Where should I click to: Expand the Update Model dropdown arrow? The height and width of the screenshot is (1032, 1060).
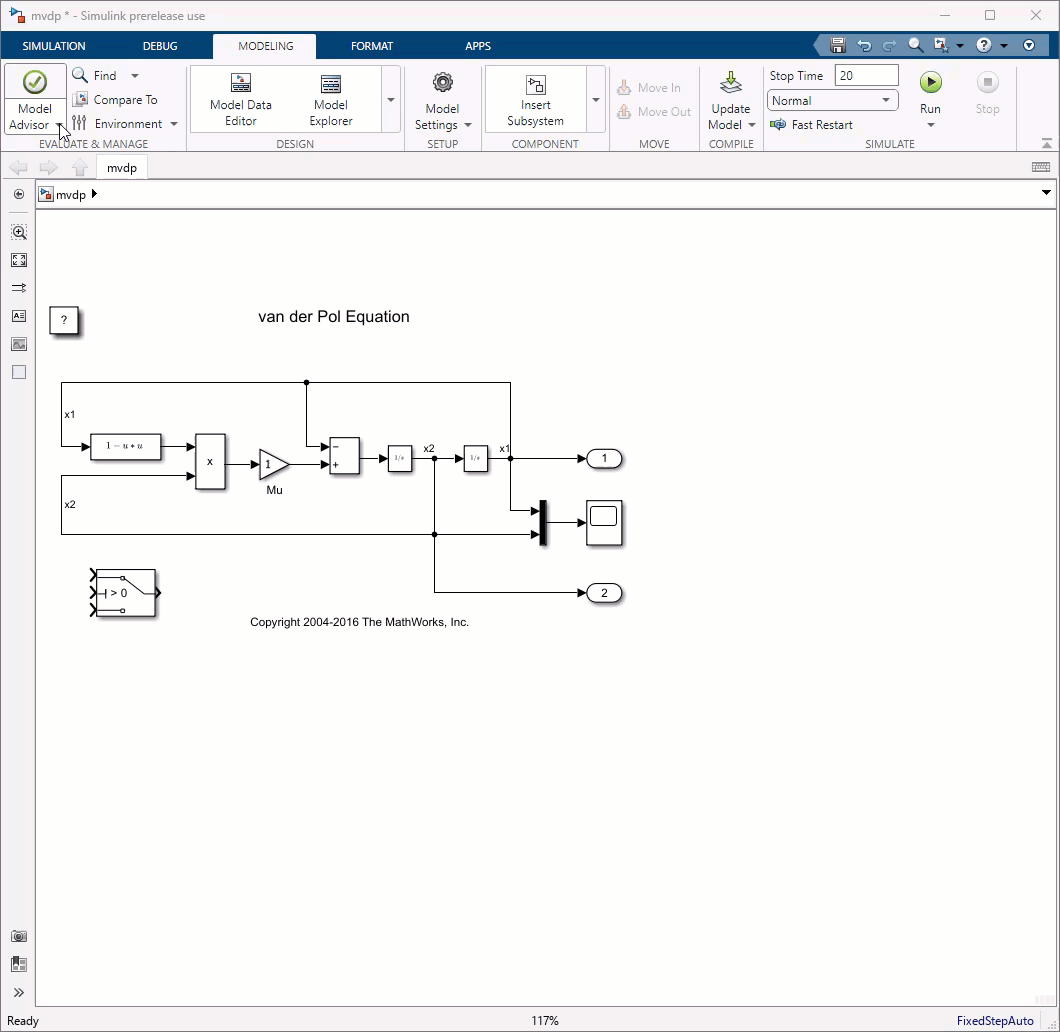pyautogui.click(x=752, y=125)
